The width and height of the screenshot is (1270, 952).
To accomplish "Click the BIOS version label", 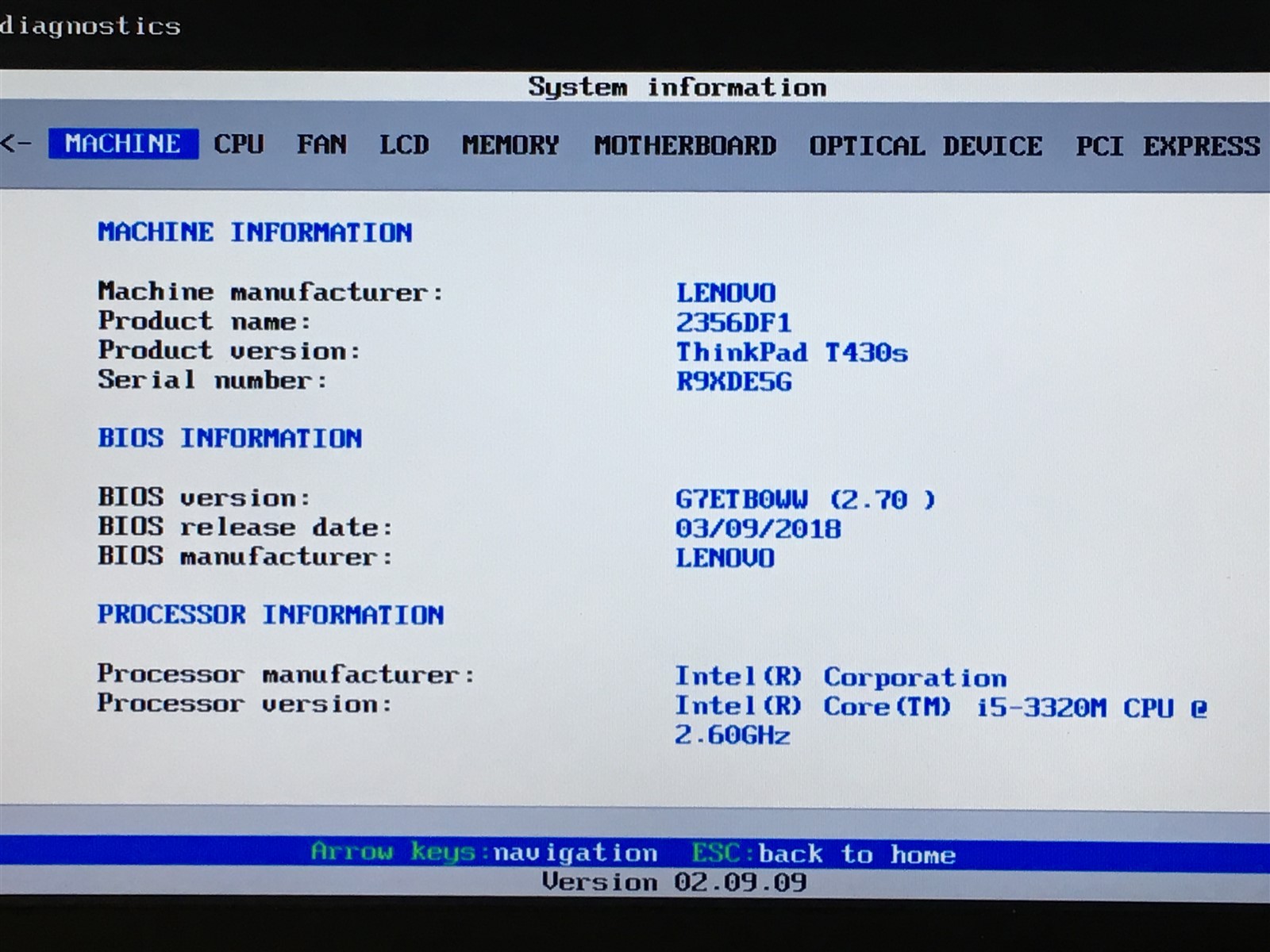I will (x=205, y=497).
